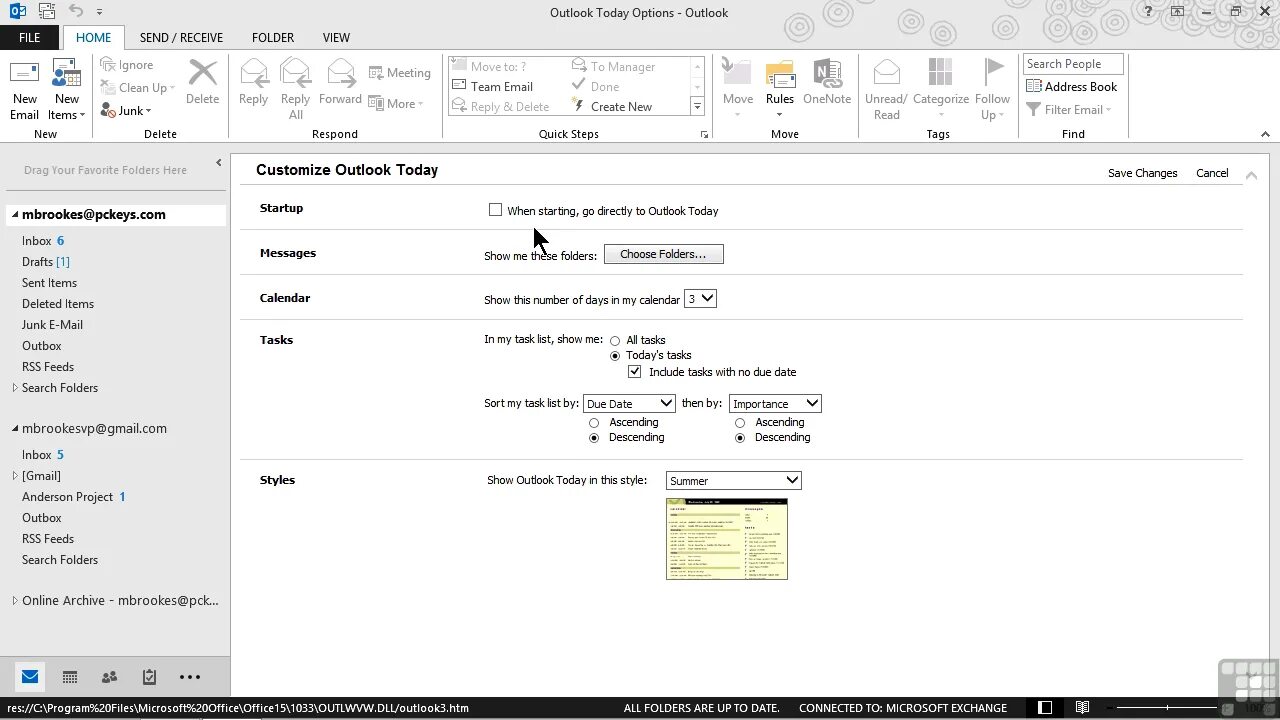Expand the [Gmail] folder
The width and height of the screenshot is (1280, 720).
point(15,476)
